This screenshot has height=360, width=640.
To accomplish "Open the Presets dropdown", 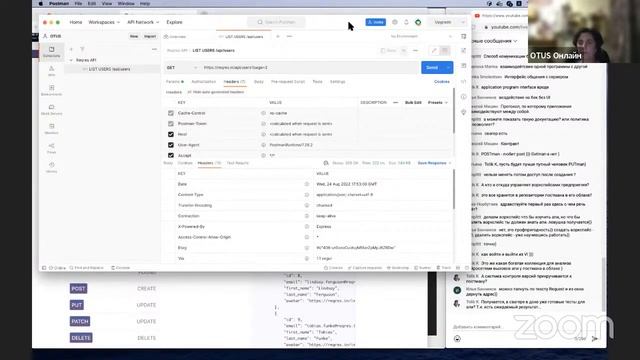I will click(438, 102).
